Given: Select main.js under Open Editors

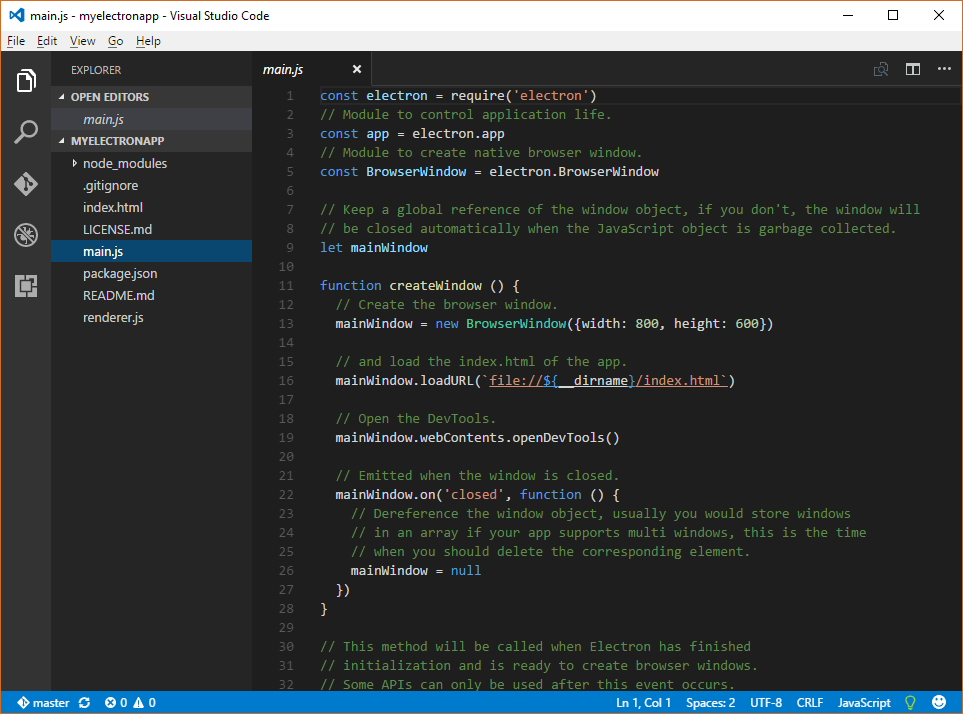Looking at the screenshot, I should (152, 119).
